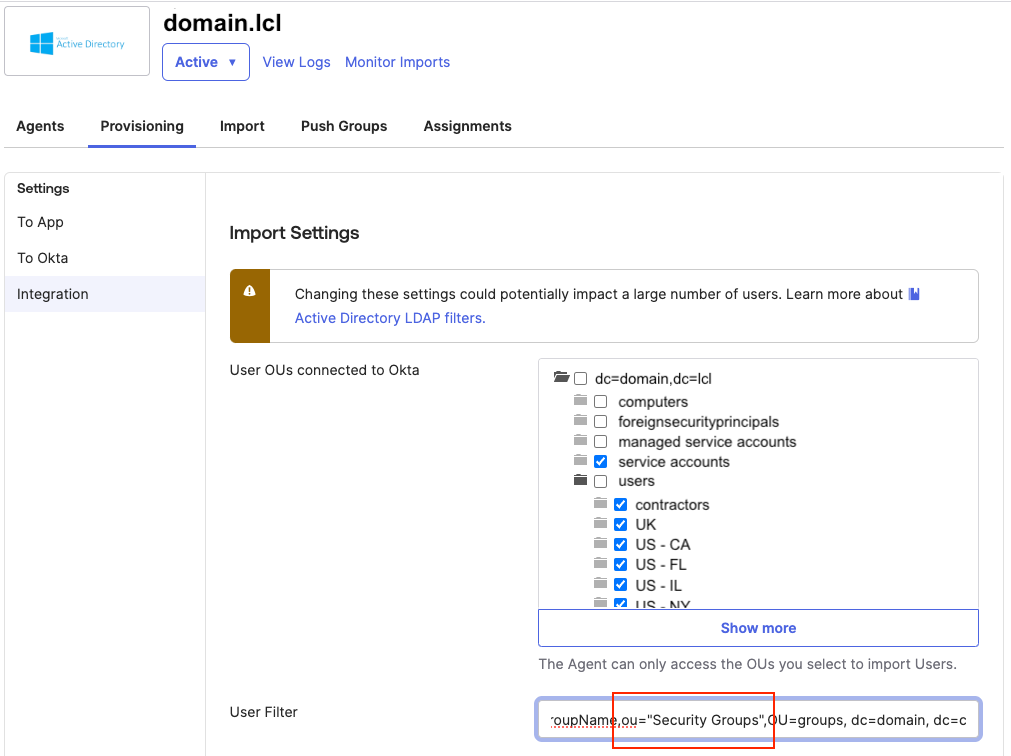Click the contractors folder icon

[600, 503]
